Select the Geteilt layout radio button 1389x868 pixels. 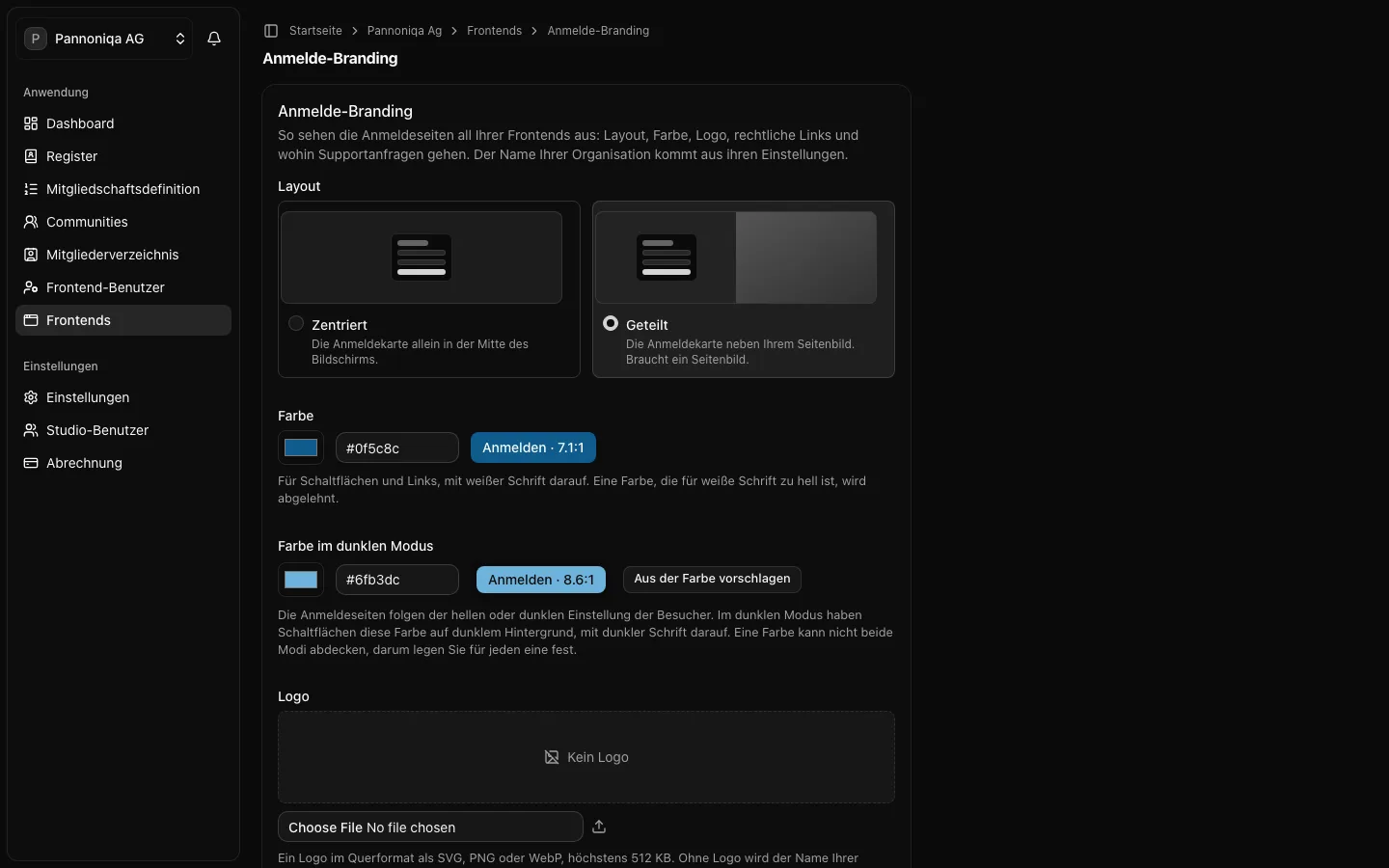[611, 324]
